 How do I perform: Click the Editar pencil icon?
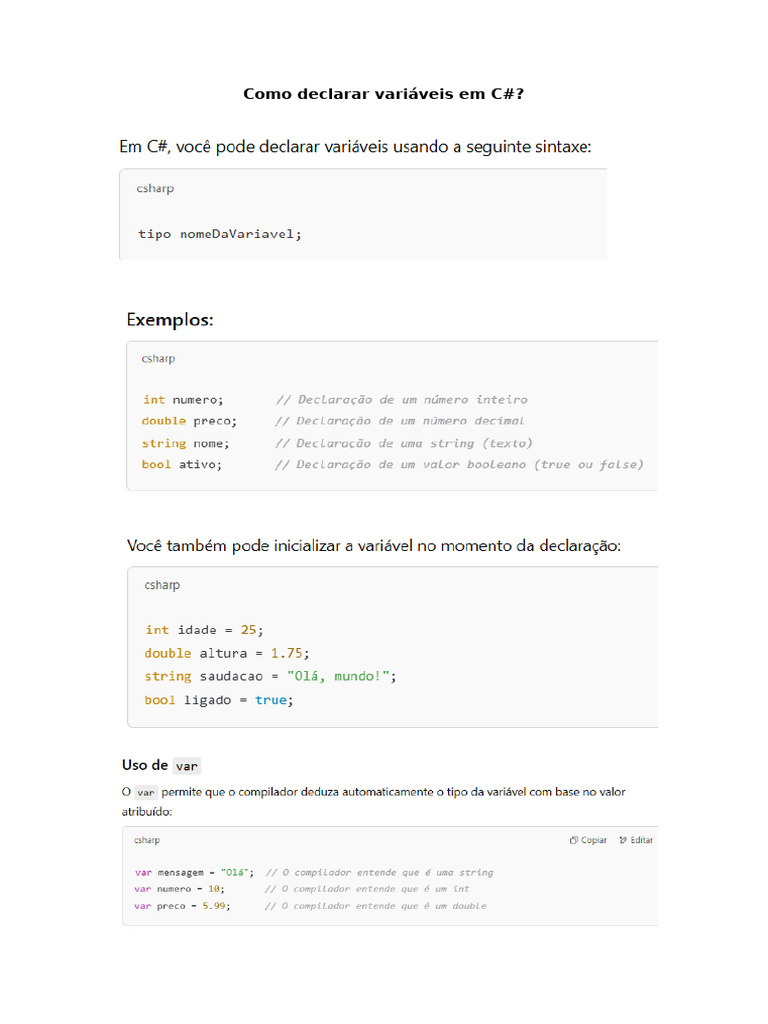click(x=624, y=840)
